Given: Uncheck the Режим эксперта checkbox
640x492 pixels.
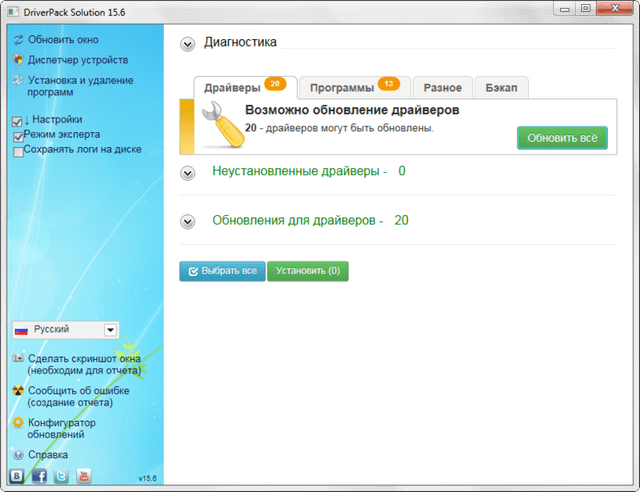Looking at the screenshot, I should pyautogui.click(x=18, y=136).
